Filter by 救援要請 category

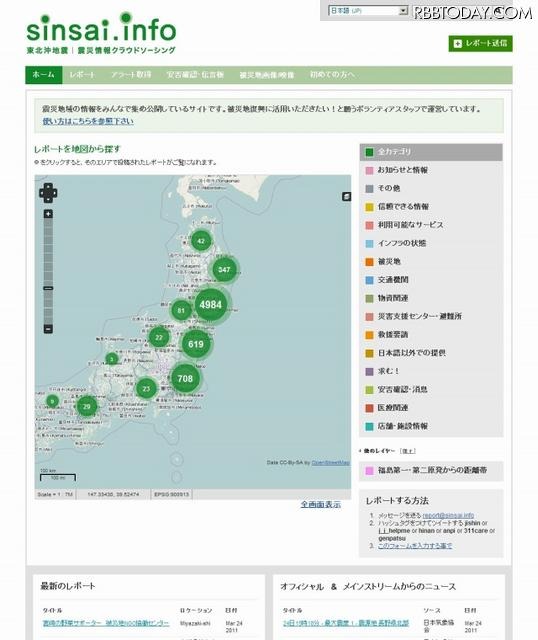click(x=431, y=335)
